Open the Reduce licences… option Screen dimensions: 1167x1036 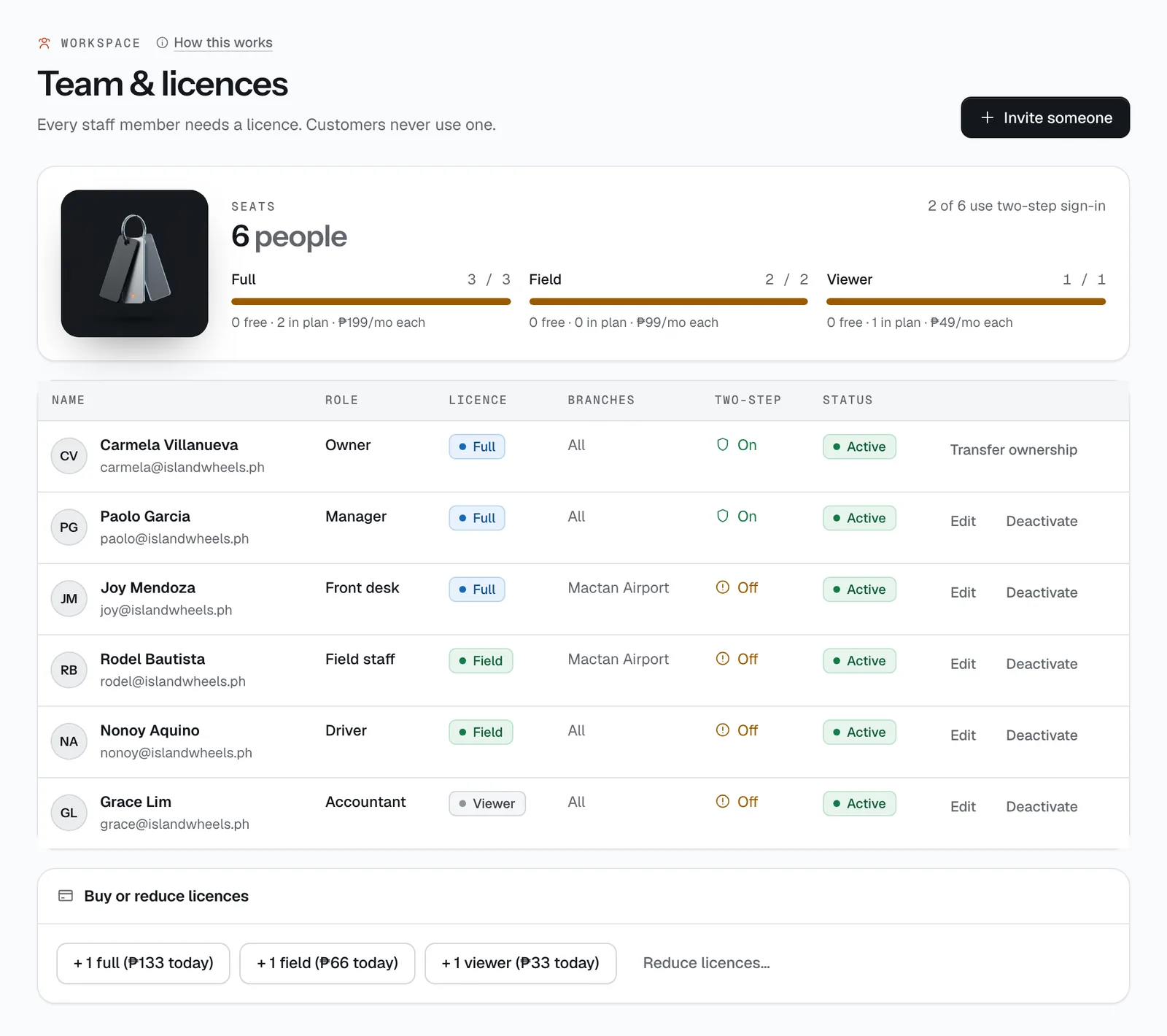coord(706,963)
